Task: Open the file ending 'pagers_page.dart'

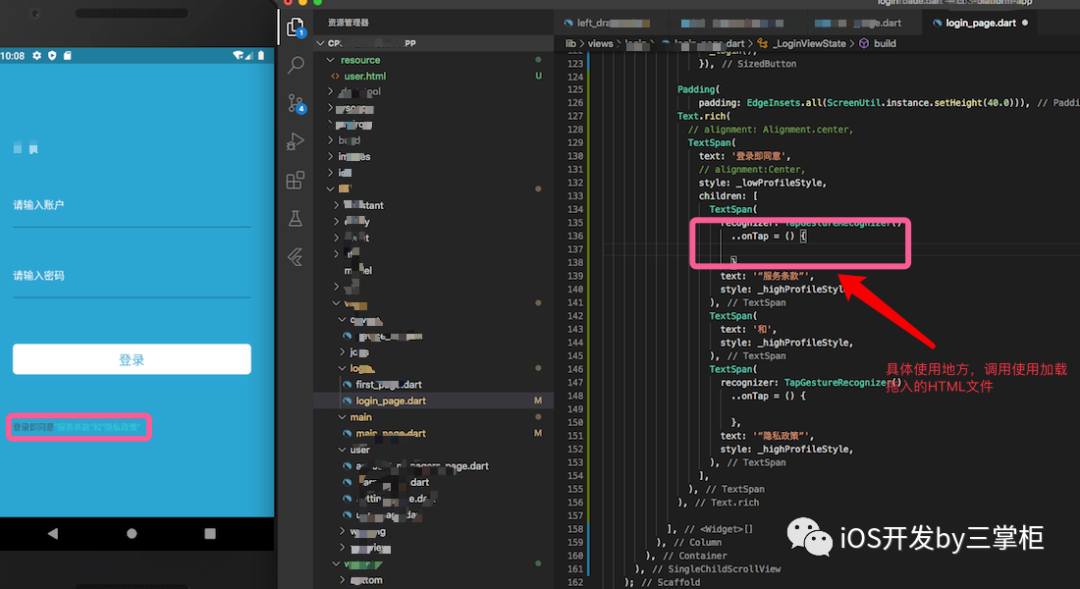Action: (x=422, y=466)
